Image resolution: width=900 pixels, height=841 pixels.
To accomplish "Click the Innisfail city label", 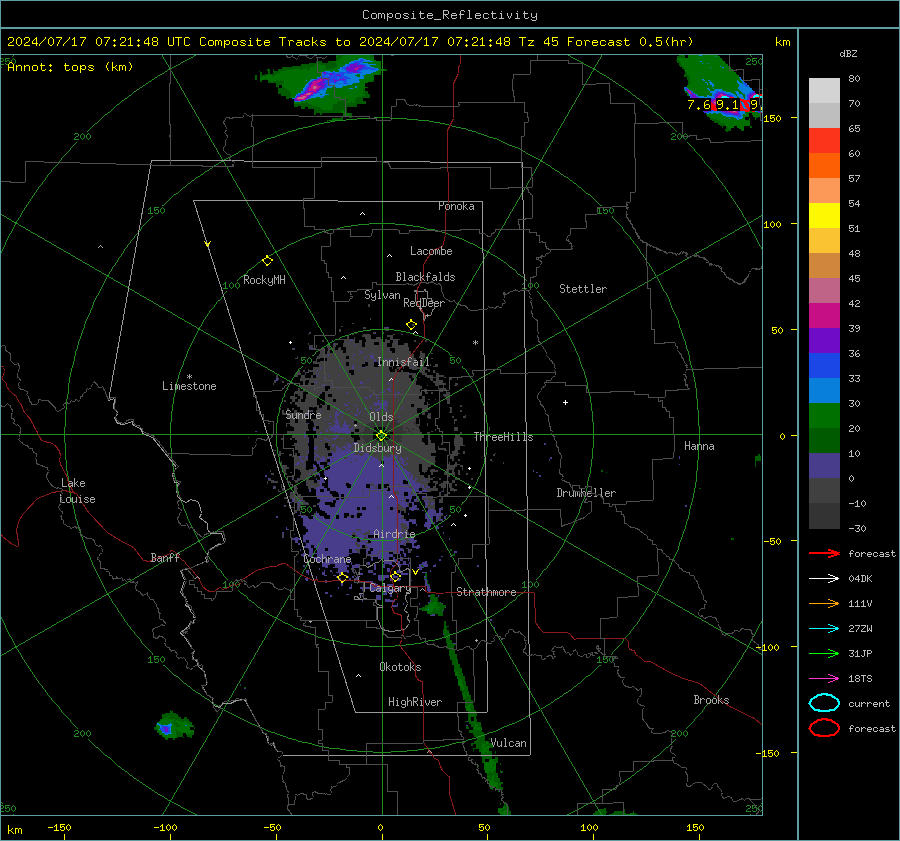I will click(403, 362).
